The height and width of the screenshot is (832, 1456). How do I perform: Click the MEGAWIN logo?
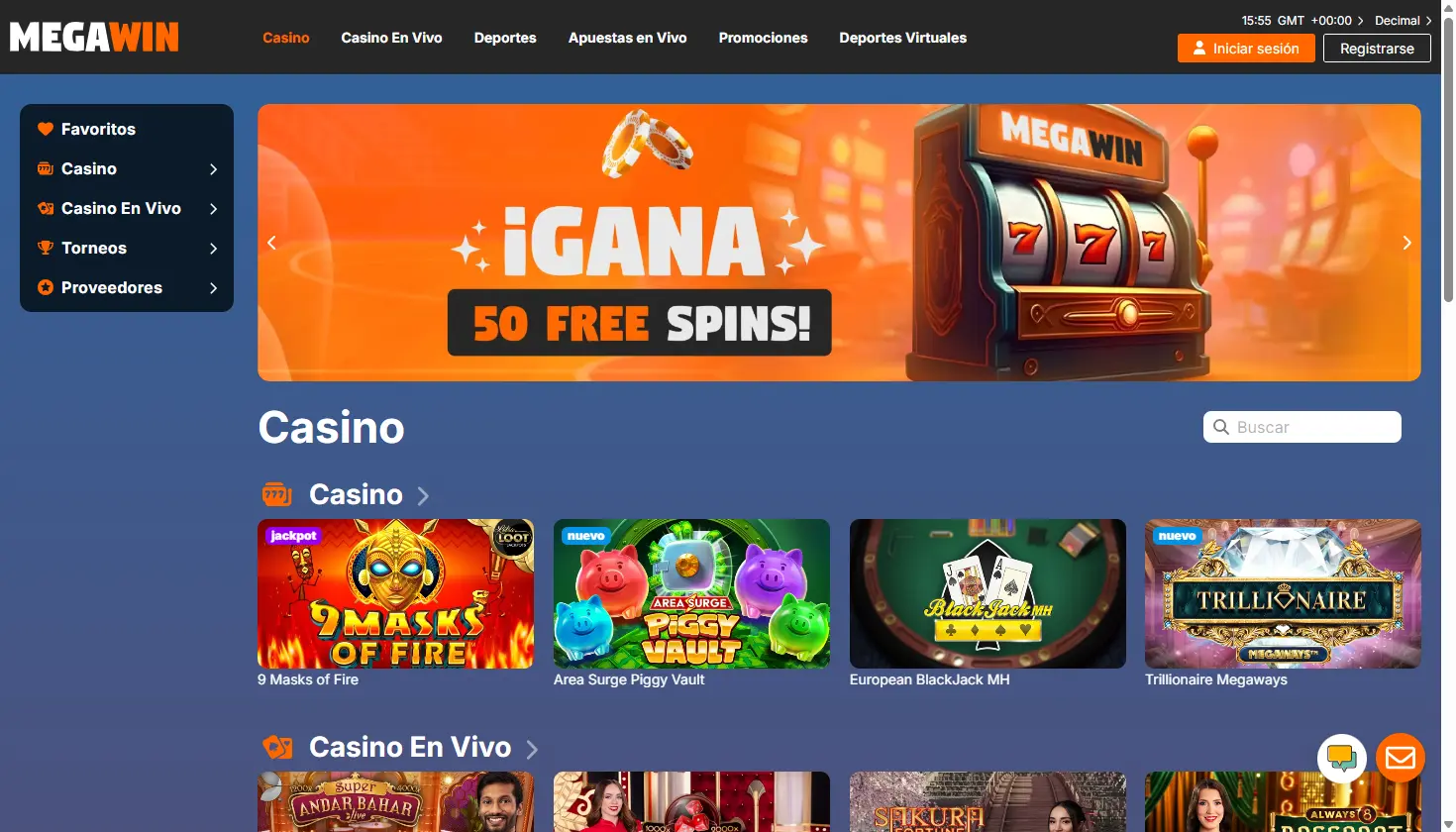pos(94,38)
